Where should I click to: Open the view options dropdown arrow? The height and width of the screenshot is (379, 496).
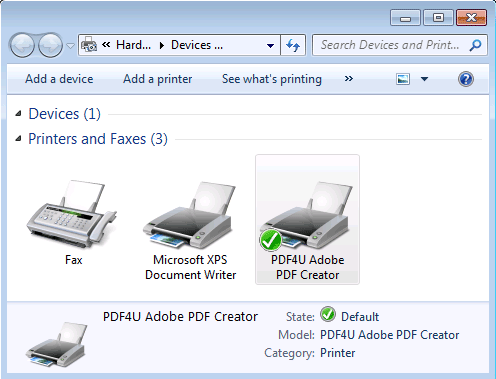tap(424, 79)
